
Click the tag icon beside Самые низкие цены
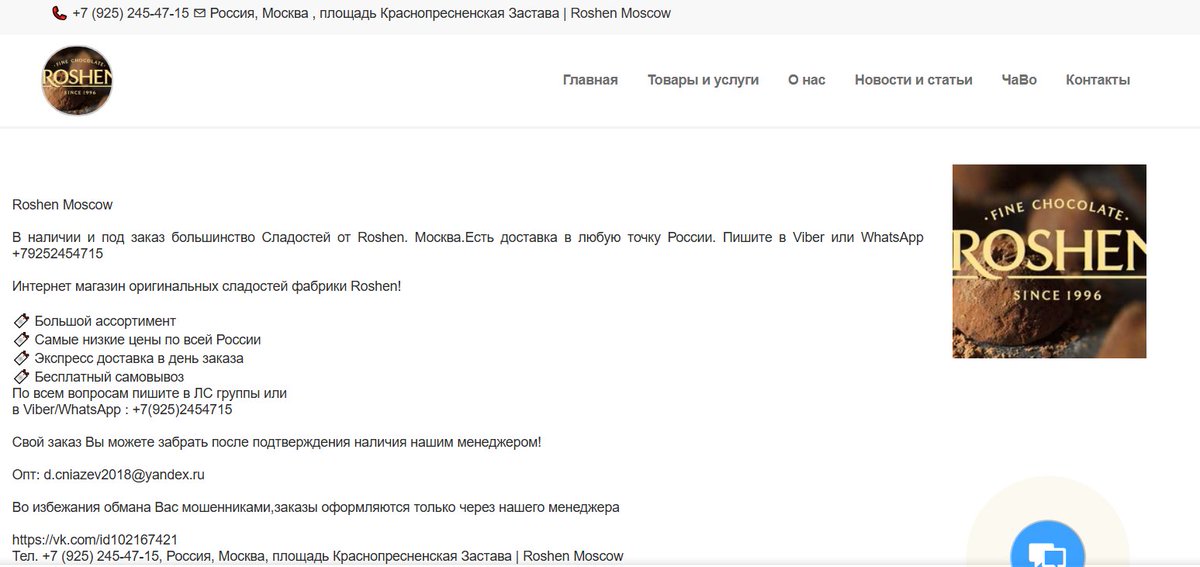pos(21,340)
